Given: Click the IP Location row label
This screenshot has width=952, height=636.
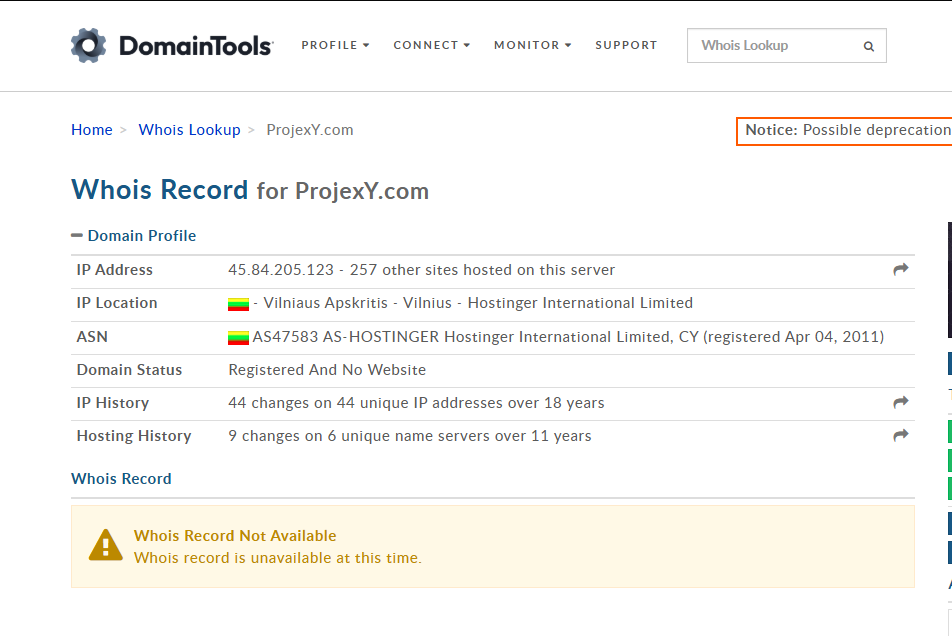Looking at the screenshot, I should pos(117,303).
